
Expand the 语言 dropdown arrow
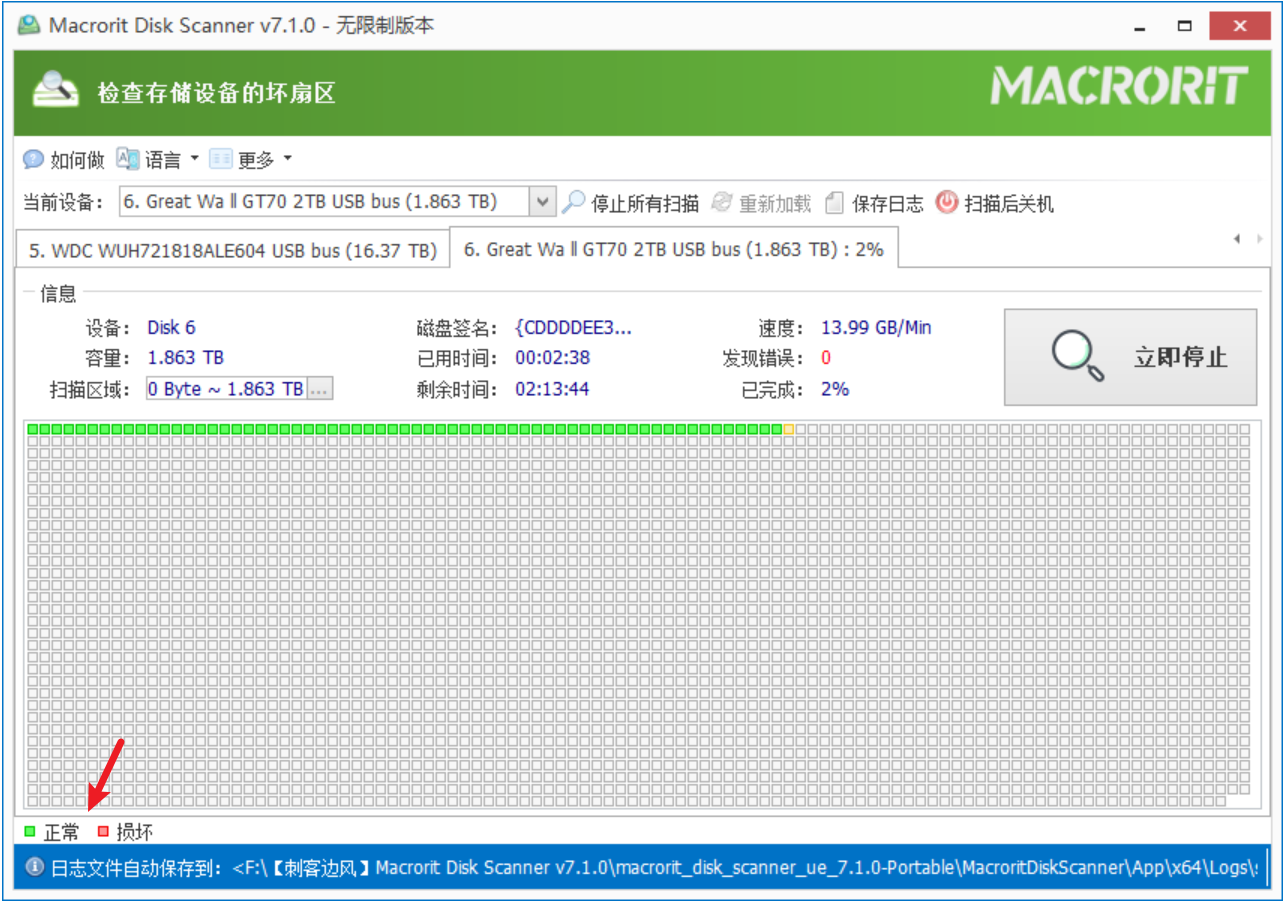[x=195, y=159]
